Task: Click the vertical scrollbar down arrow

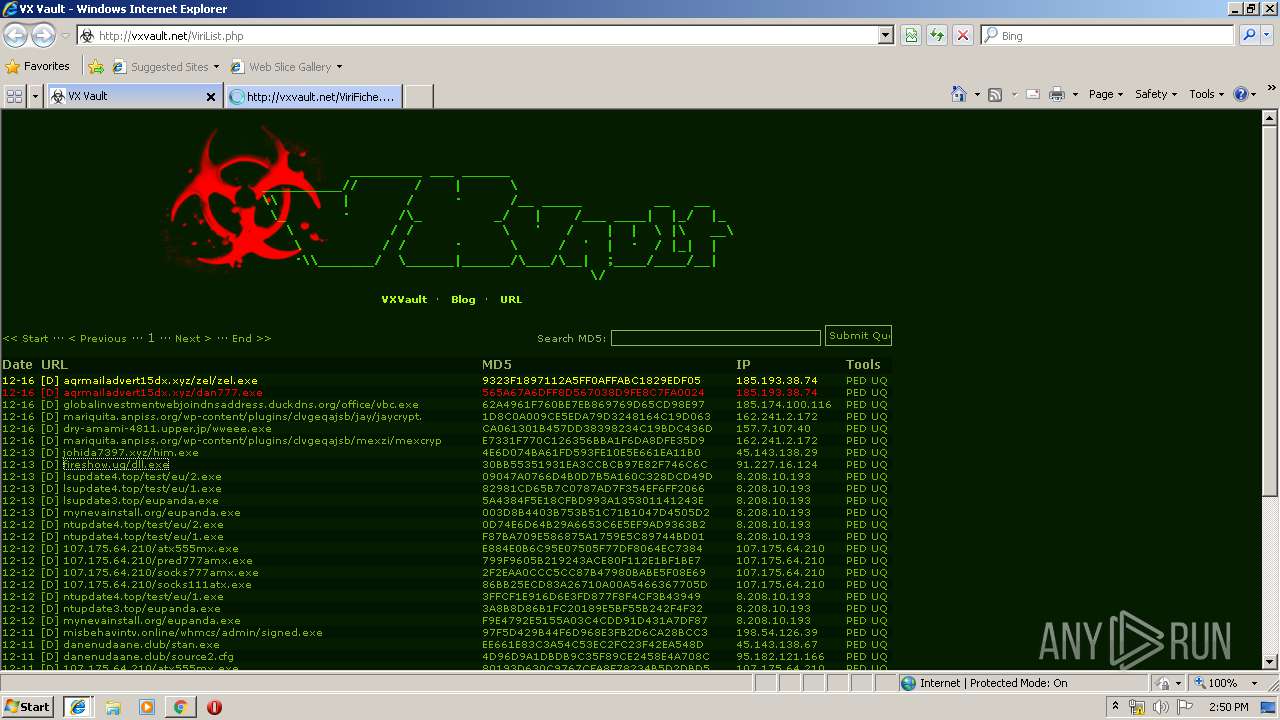Action: (x=1271, y=662)
